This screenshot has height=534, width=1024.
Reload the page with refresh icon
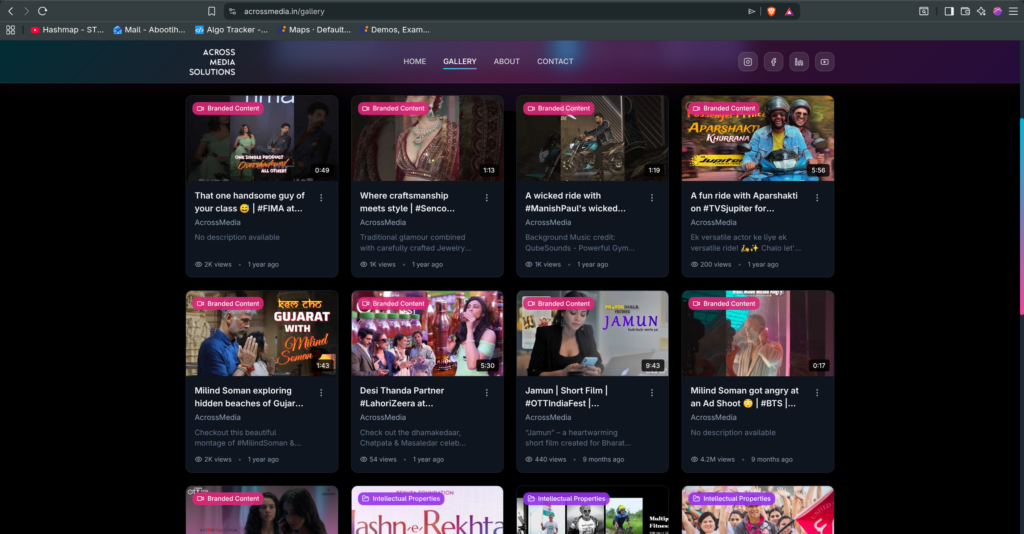[42, 11]
